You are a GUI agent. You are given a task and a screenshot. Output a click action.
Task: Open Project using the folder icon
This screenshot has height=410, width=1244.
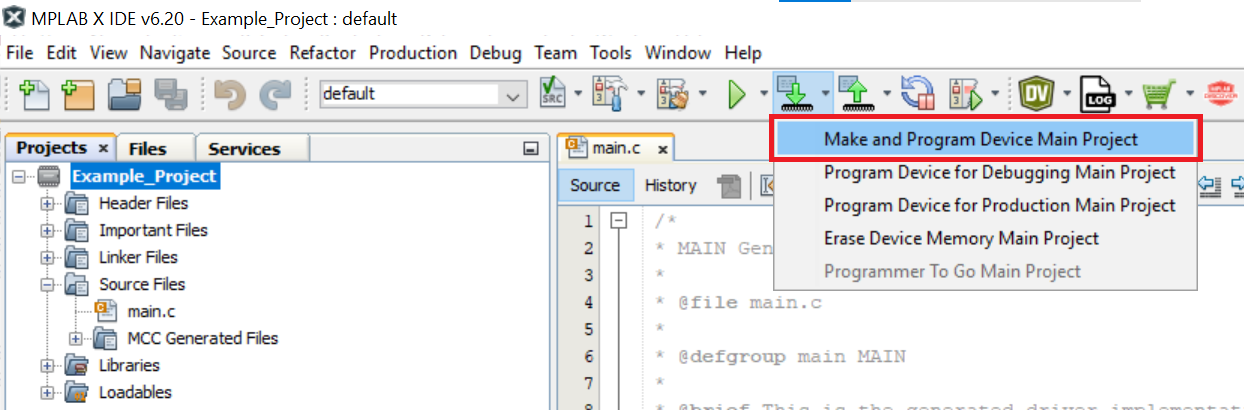coord(126,94)
